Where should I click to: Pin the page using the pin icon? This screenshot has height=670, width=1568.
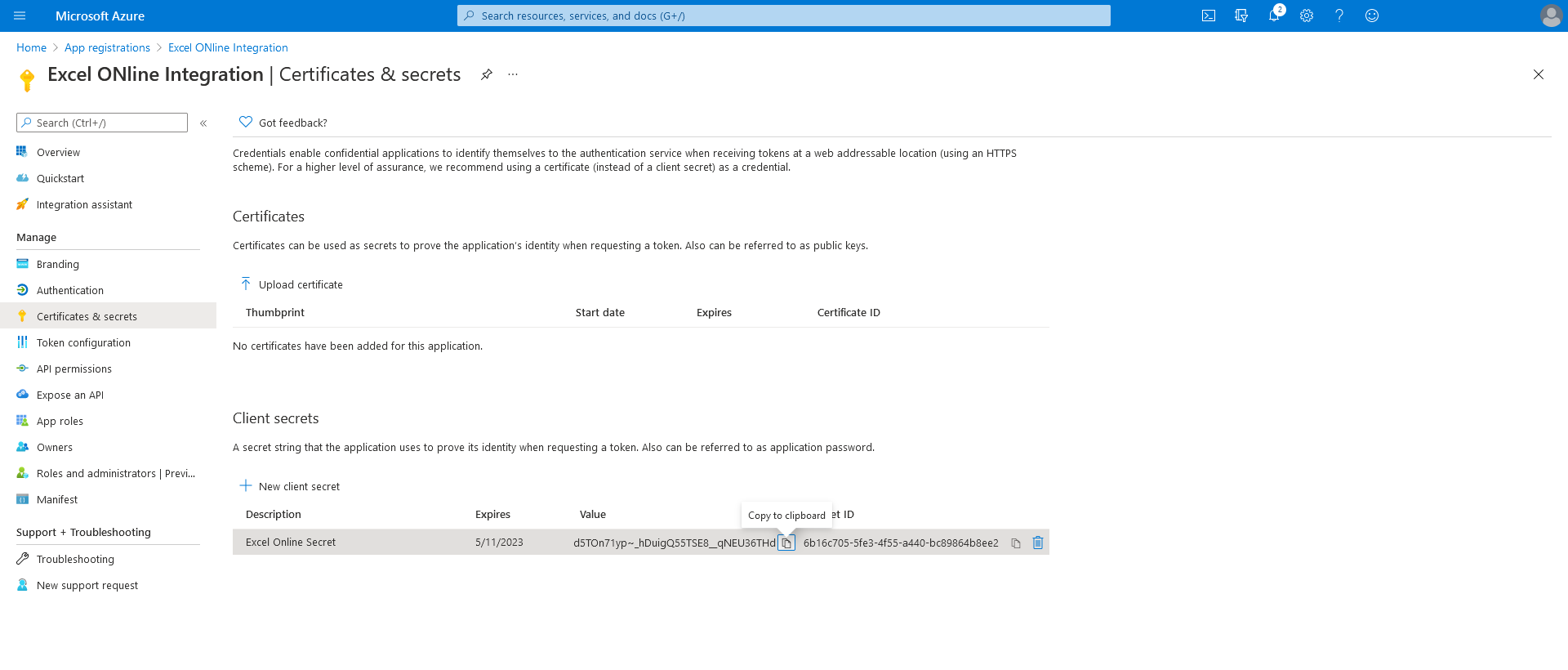point(487,74)
